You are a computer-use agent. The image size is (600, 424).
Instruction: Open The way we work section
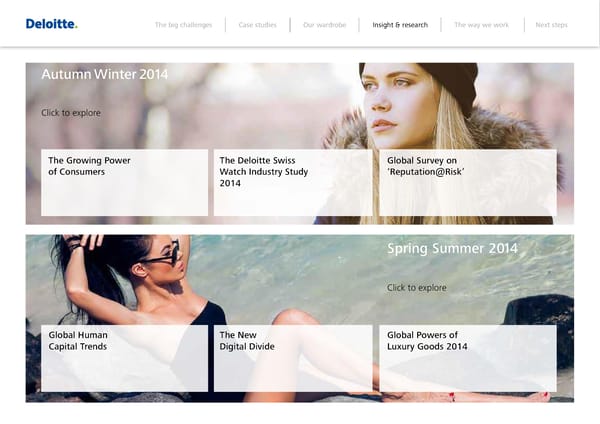[482, 25]
